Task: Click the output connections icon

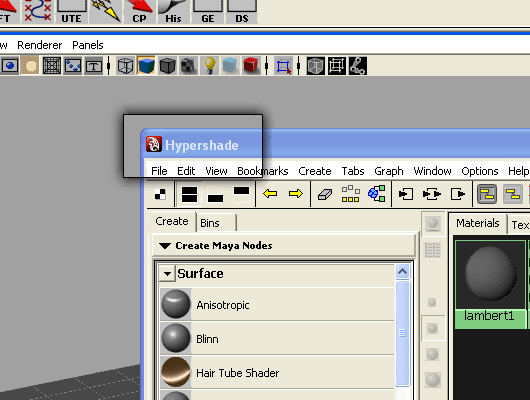Action: click(x=458, y=194)
